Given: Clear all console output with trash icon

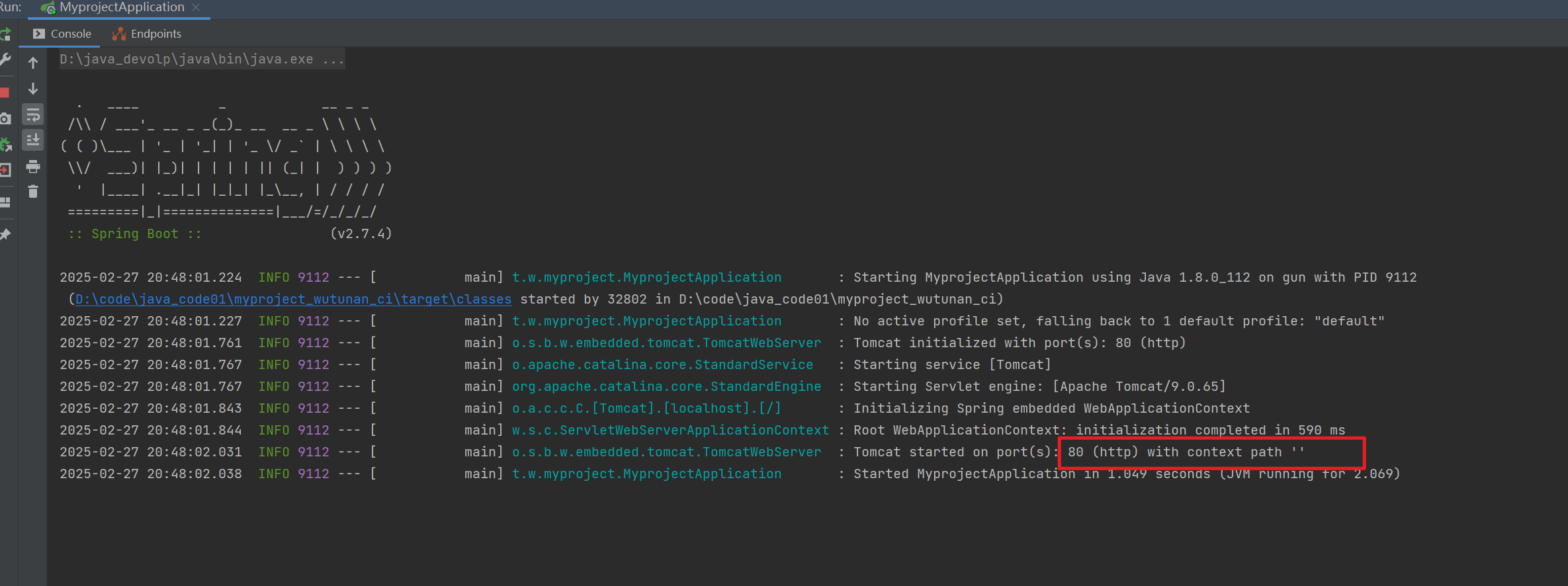Looking at the screenshot, I should coord(33,192).
